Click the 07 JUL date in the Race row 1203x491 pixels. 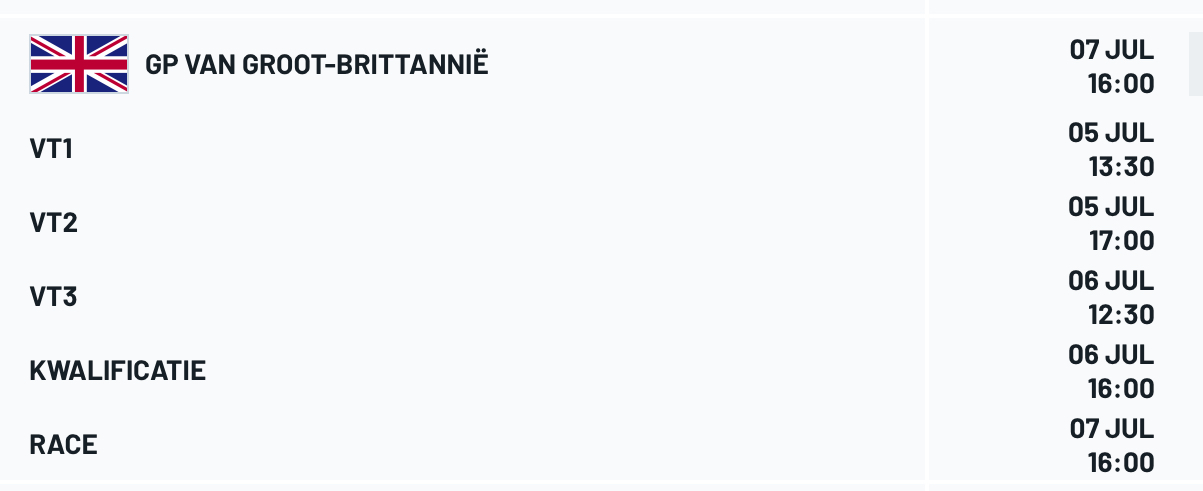[1111, 429]
